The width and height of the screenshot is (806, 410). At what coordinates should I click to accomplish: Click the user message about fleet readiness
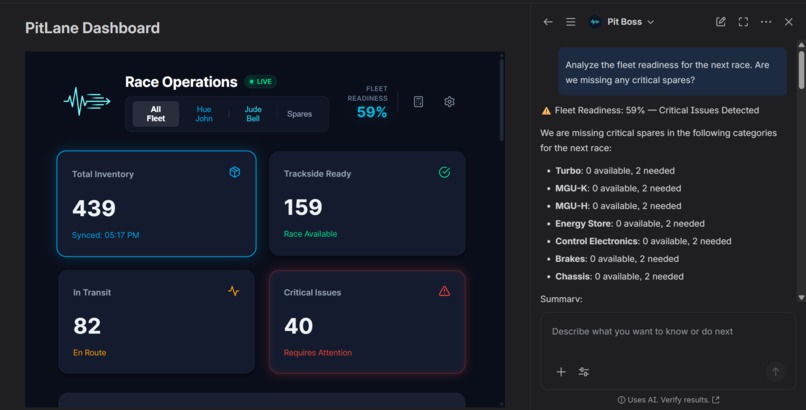[x=672, y=72]
